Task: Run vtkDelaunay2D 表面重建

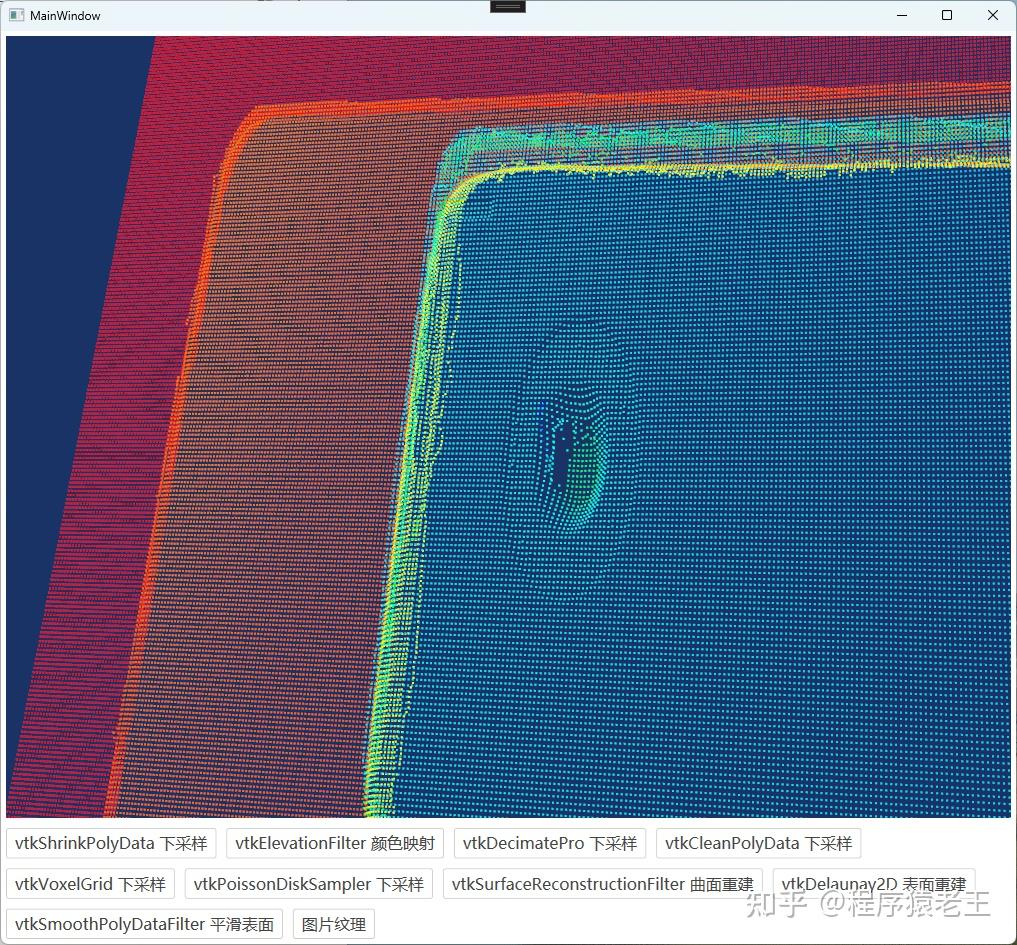Action: coord(875,883)
